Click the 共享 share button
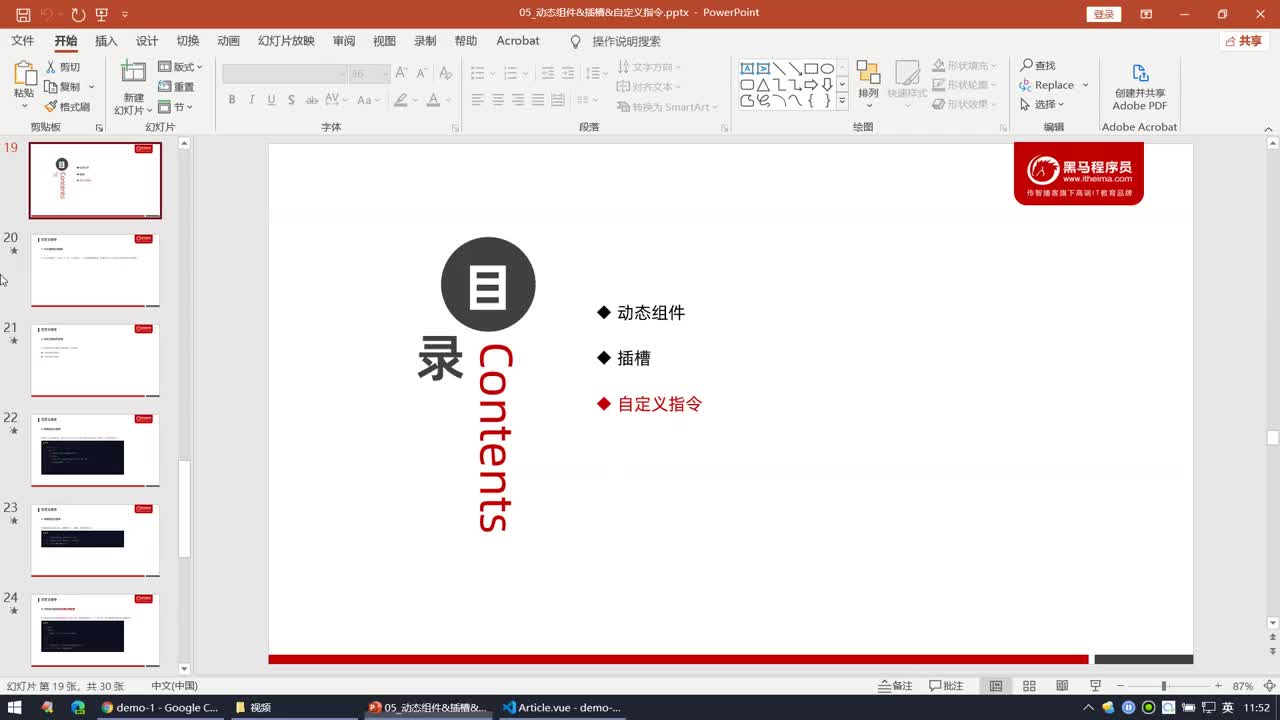Image resolution: width=1280 pixels, height=720 pixels. click(1244, 41)
